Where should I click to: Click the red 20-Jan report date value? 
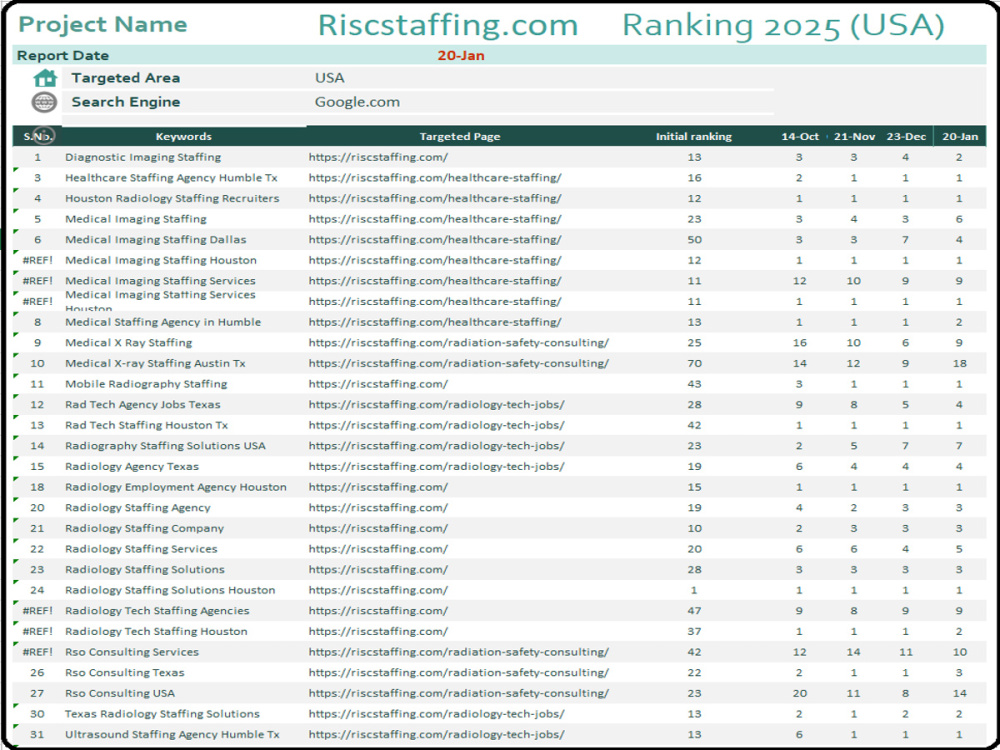[x=460, y=55]
